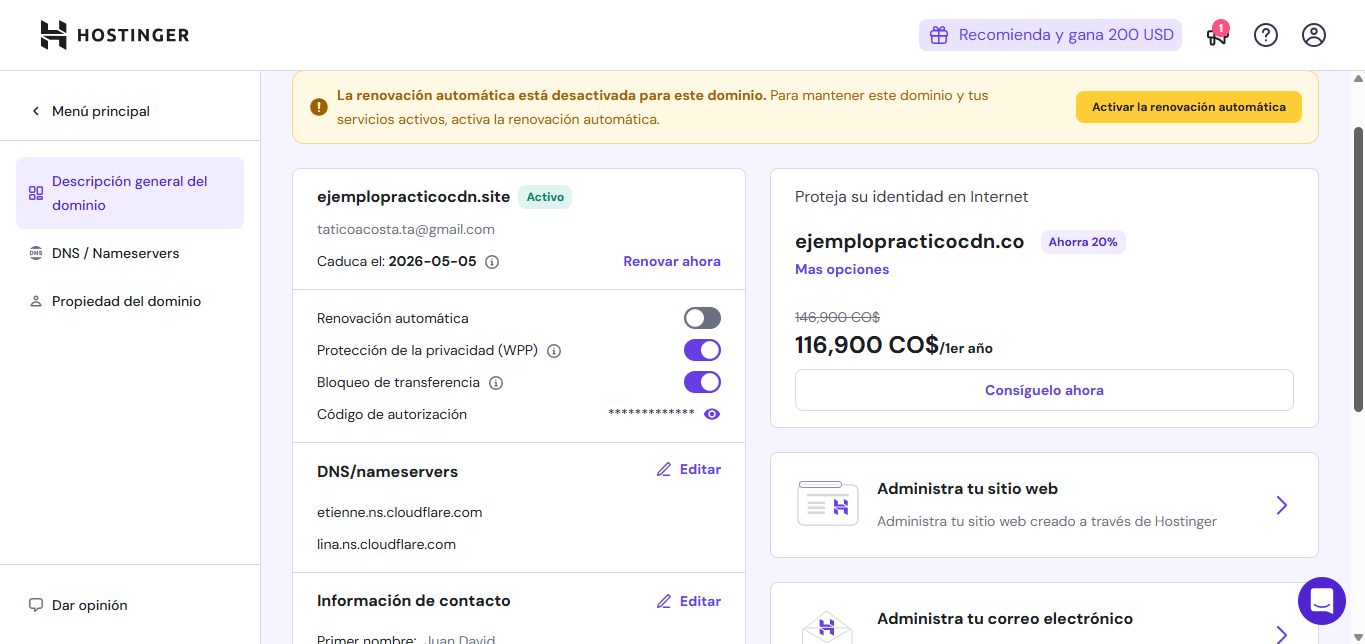
Task: Click the DNS icon in sidebar
Action: coord(36,253)
